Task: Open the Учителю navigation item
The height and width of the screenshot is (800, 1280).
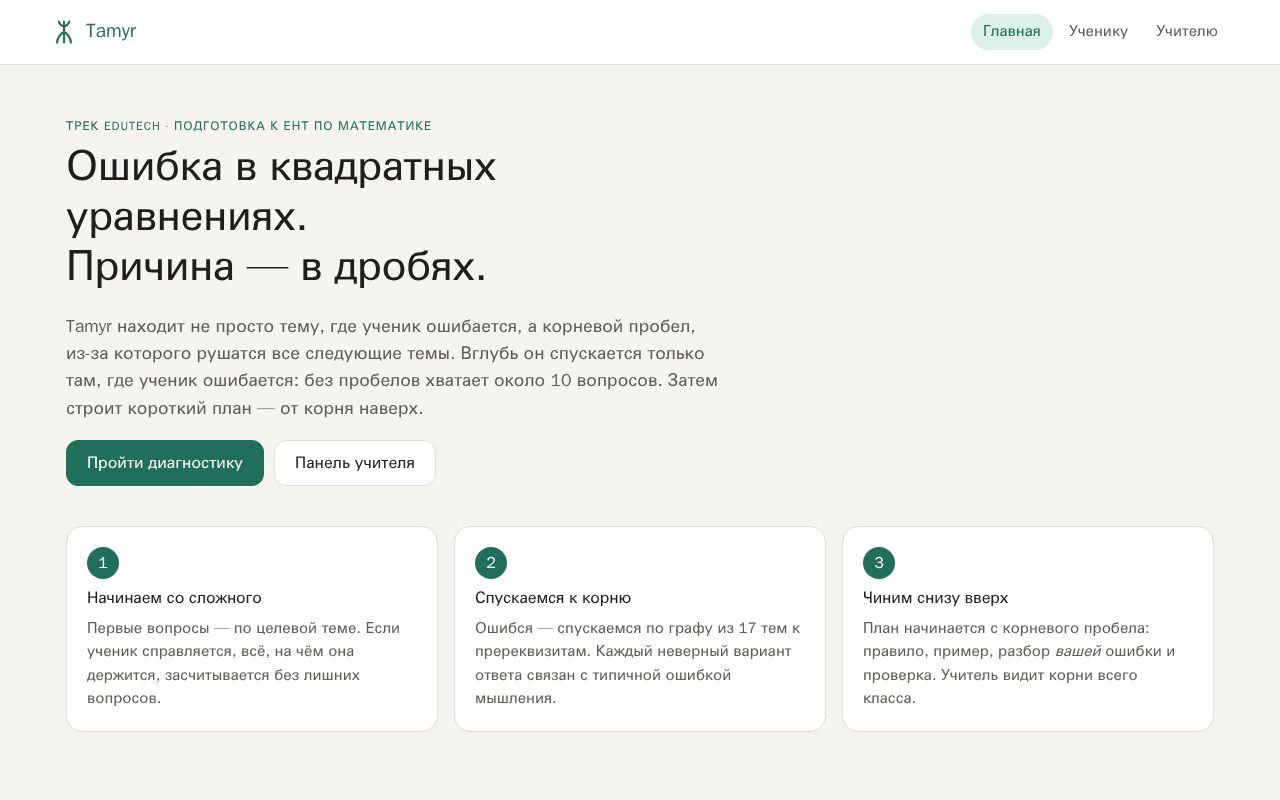Action: (x=1187, y=32)
